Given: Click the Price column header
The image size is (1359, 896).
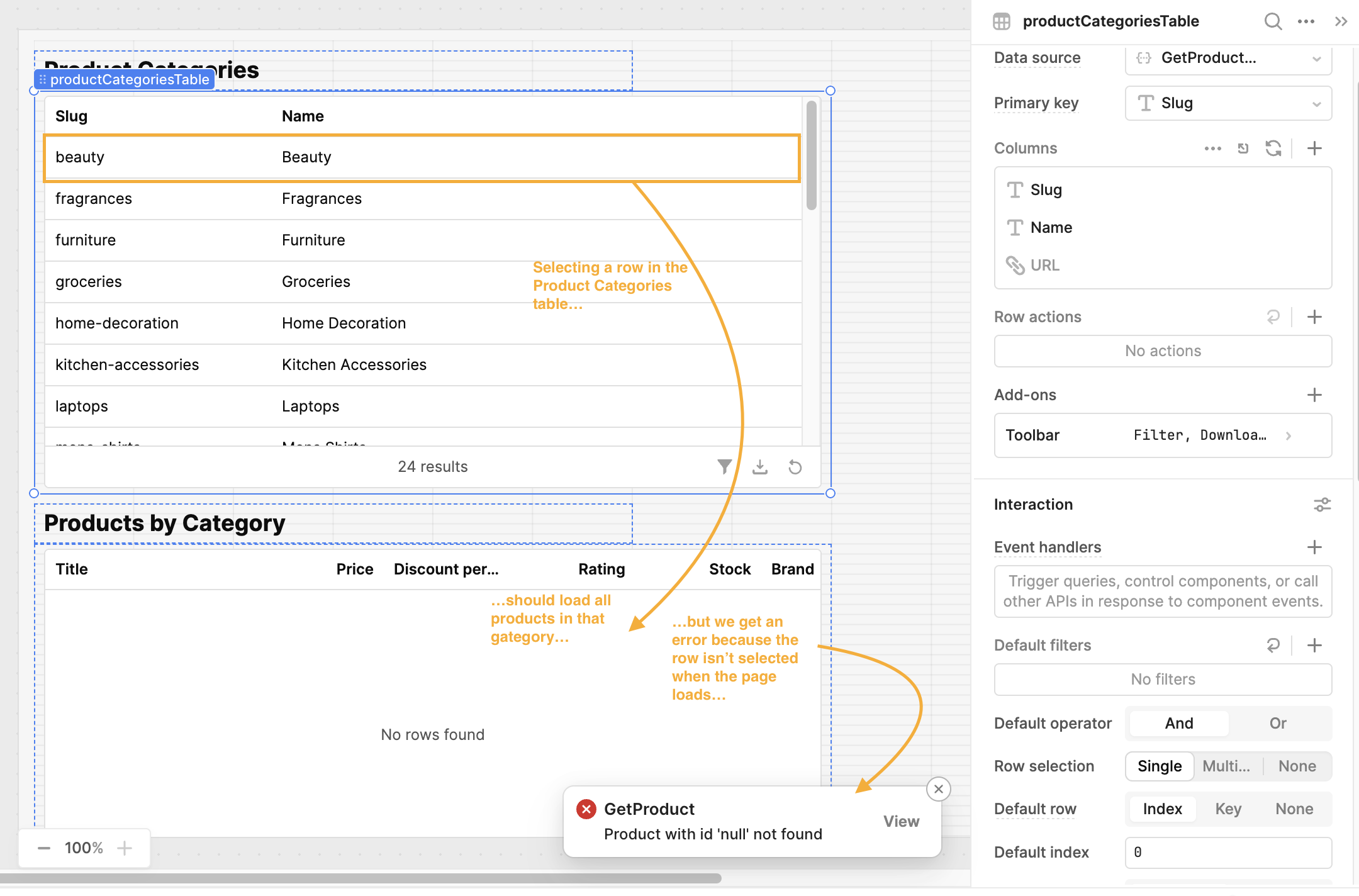Looking at the screenshot, I should pos(355,569).
